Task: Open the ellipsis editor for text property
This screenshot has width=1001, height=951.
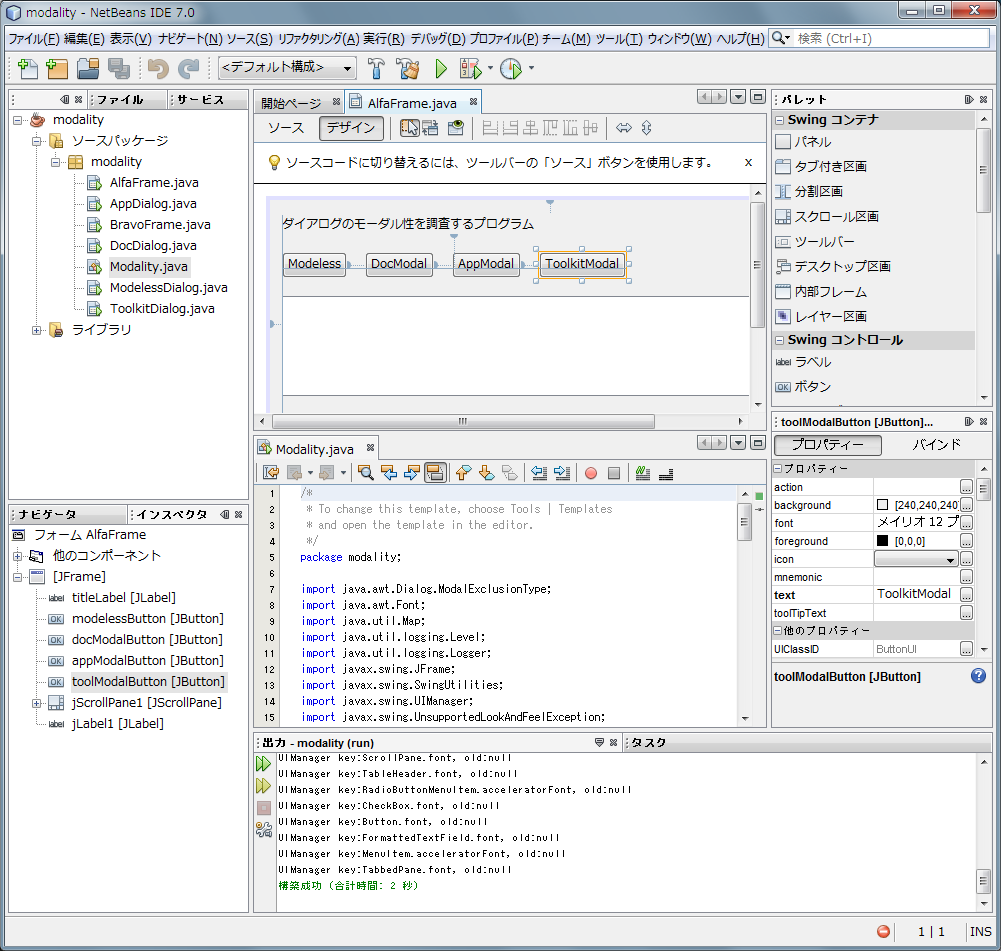Action: pyautogui.click(x=967, y=595)
